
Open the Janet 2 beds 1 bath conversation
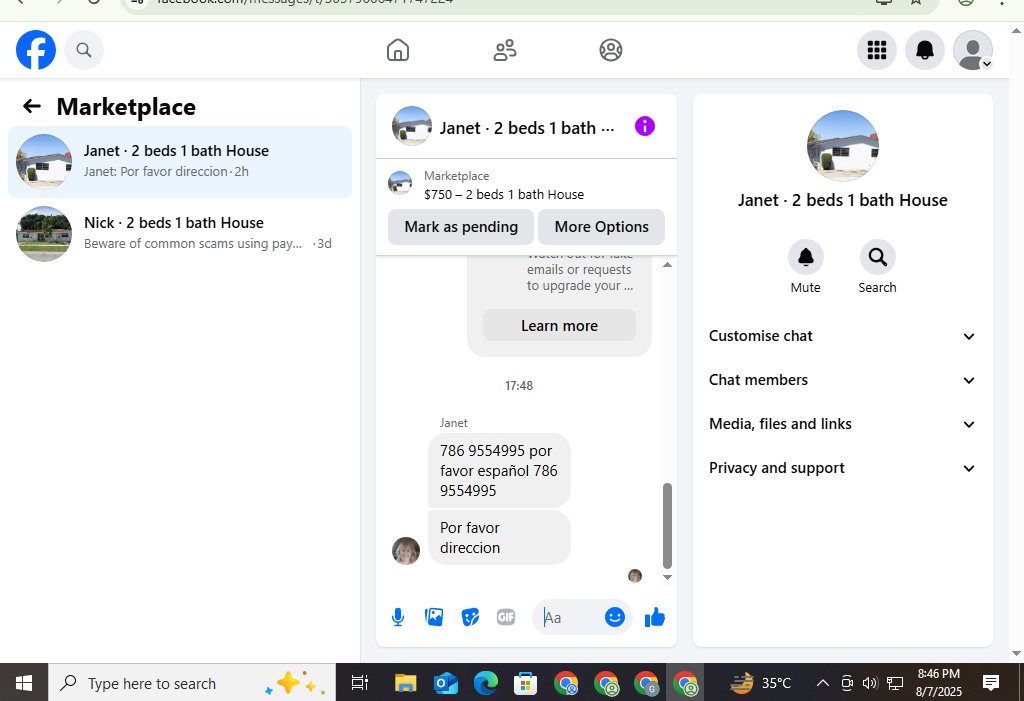pyautogui.click(x=180, y=161)
